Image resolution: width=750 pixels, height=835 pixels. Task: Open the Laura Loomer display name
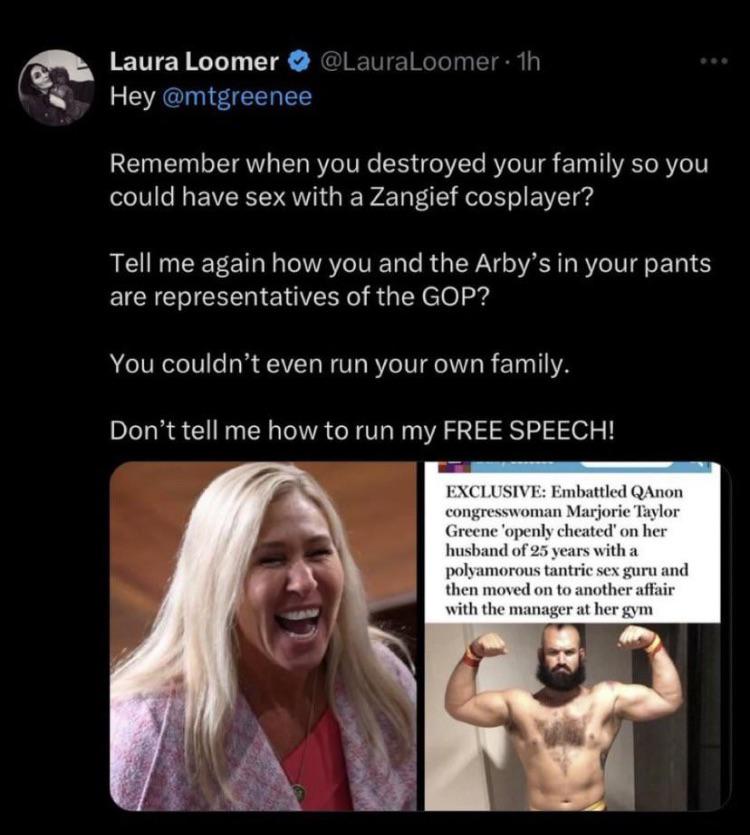click(x=194, y=62)
